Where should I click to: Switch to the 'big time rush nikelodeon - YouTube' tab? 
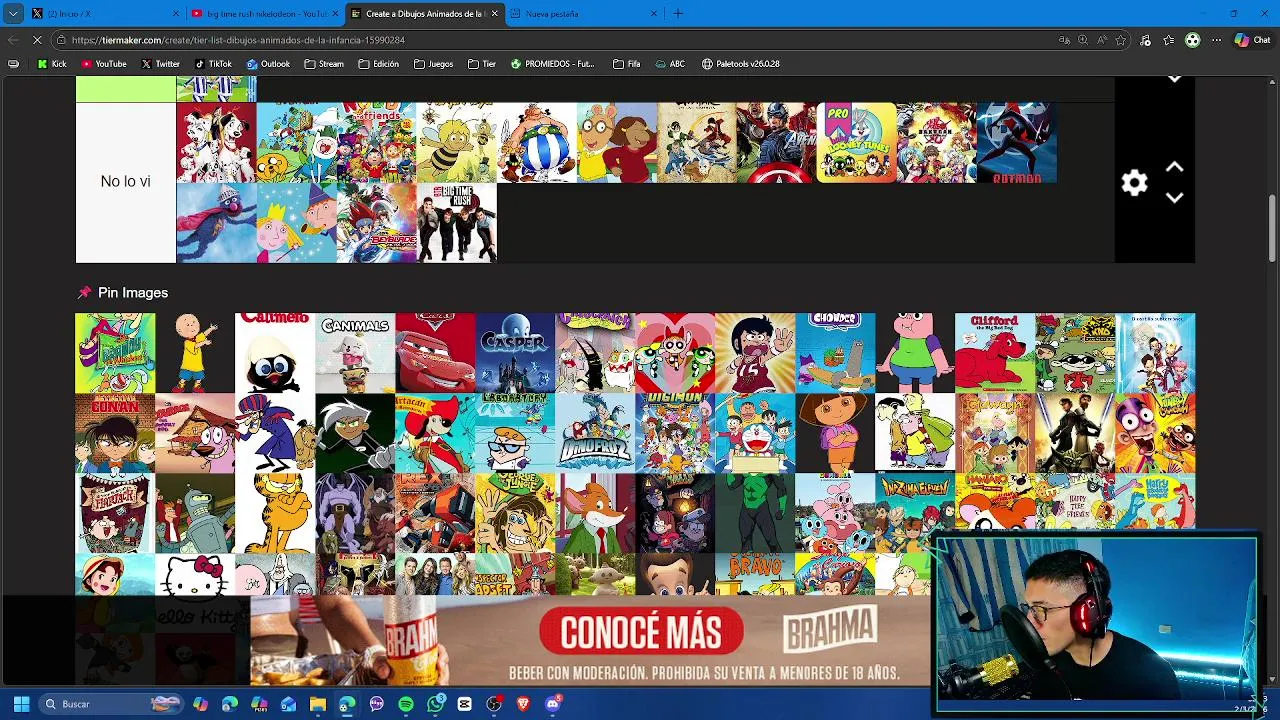(264, 14)
